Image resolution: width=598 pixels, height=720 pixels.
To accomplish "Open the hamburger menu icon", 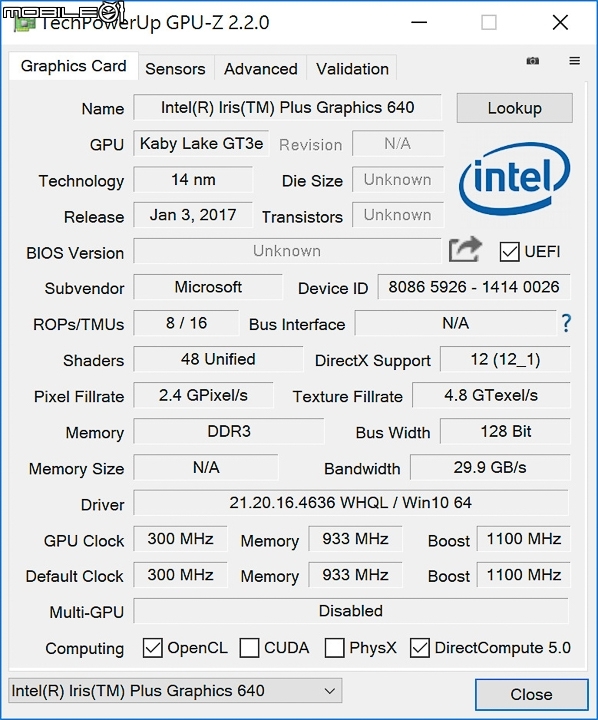I will (x=574, y=61).
